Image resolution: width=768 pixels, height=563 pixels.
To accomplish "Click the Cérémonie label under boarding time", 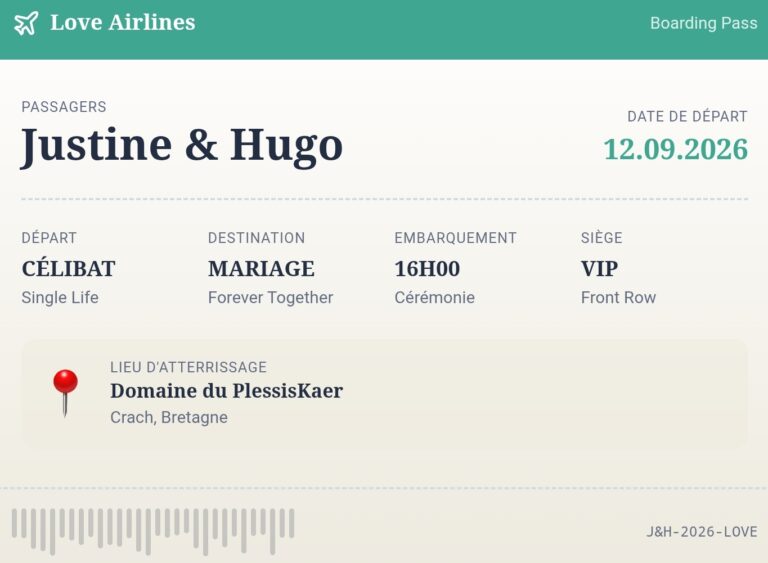I will pos(434,297).
